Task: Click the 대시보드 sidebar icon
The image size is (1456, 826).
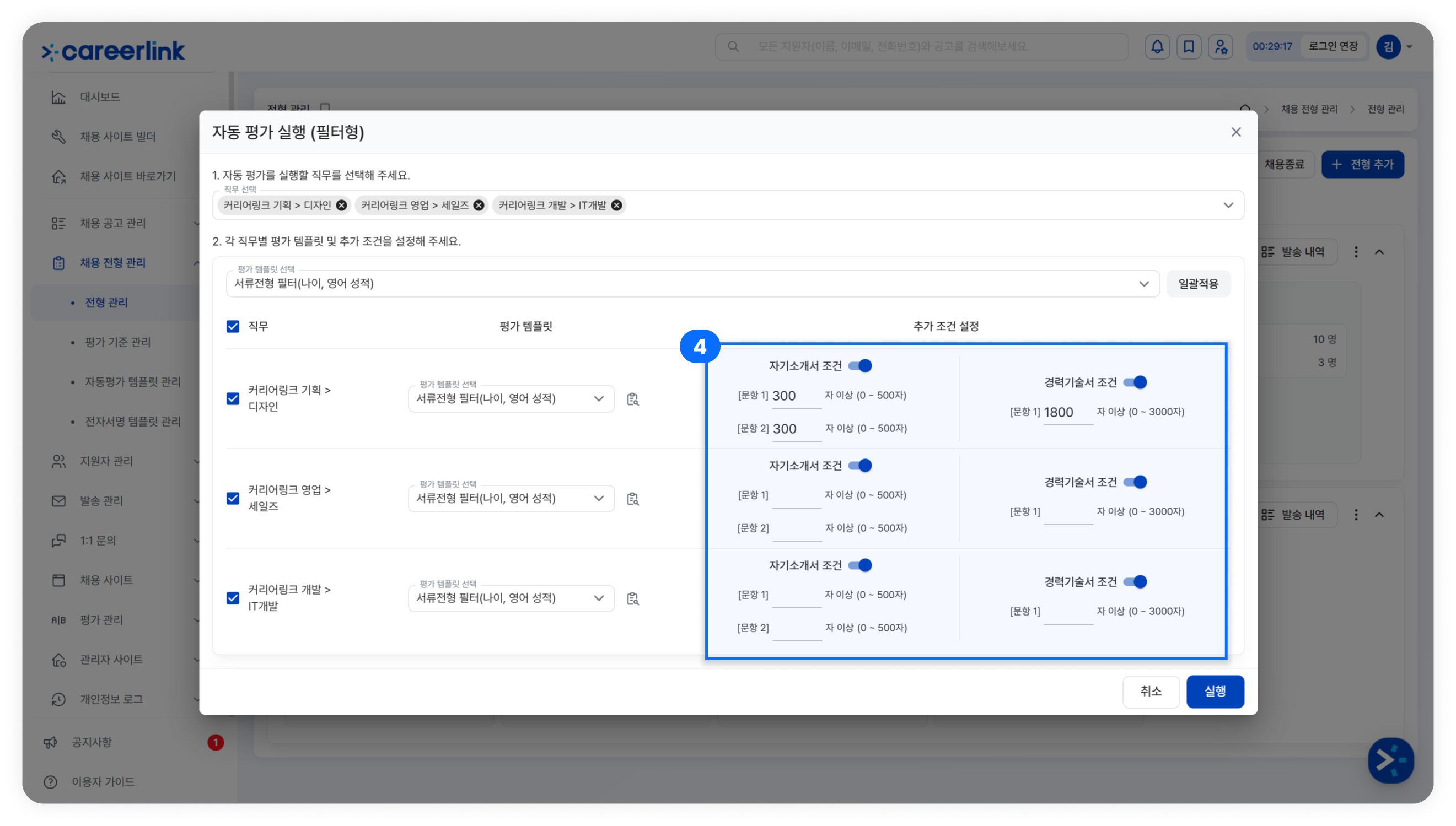Action: (x=58, y=97)
